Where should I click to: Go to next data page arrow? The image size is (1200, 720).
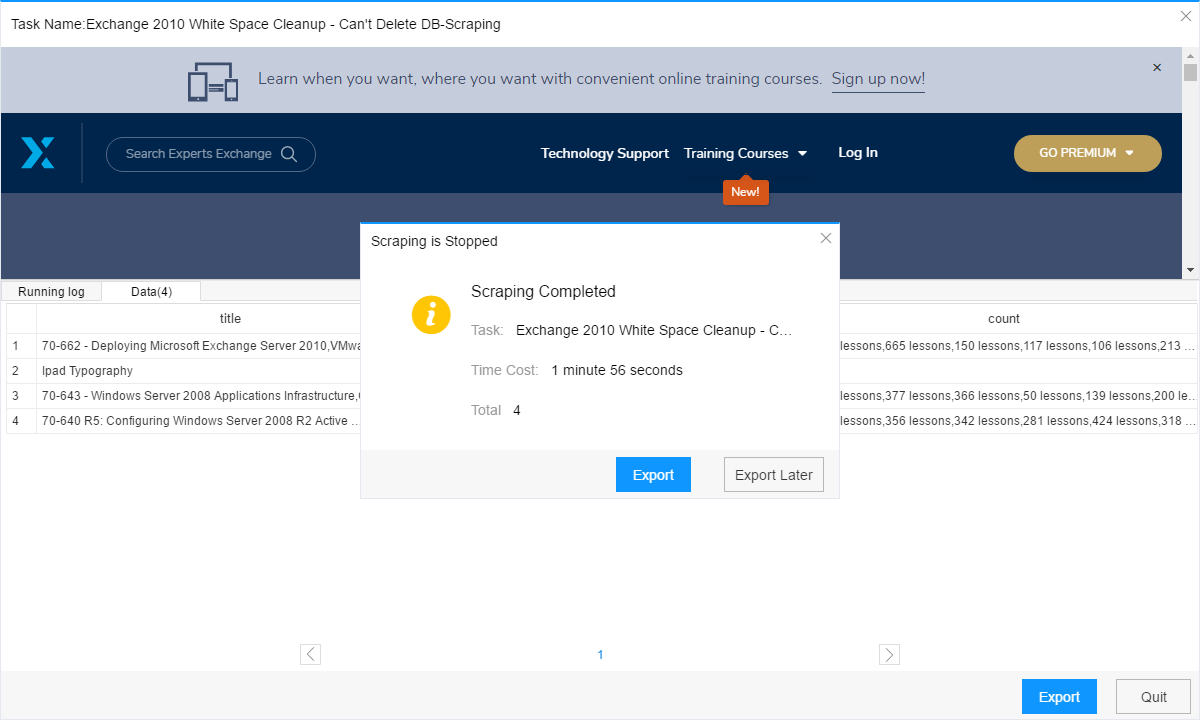pos(889,654)
